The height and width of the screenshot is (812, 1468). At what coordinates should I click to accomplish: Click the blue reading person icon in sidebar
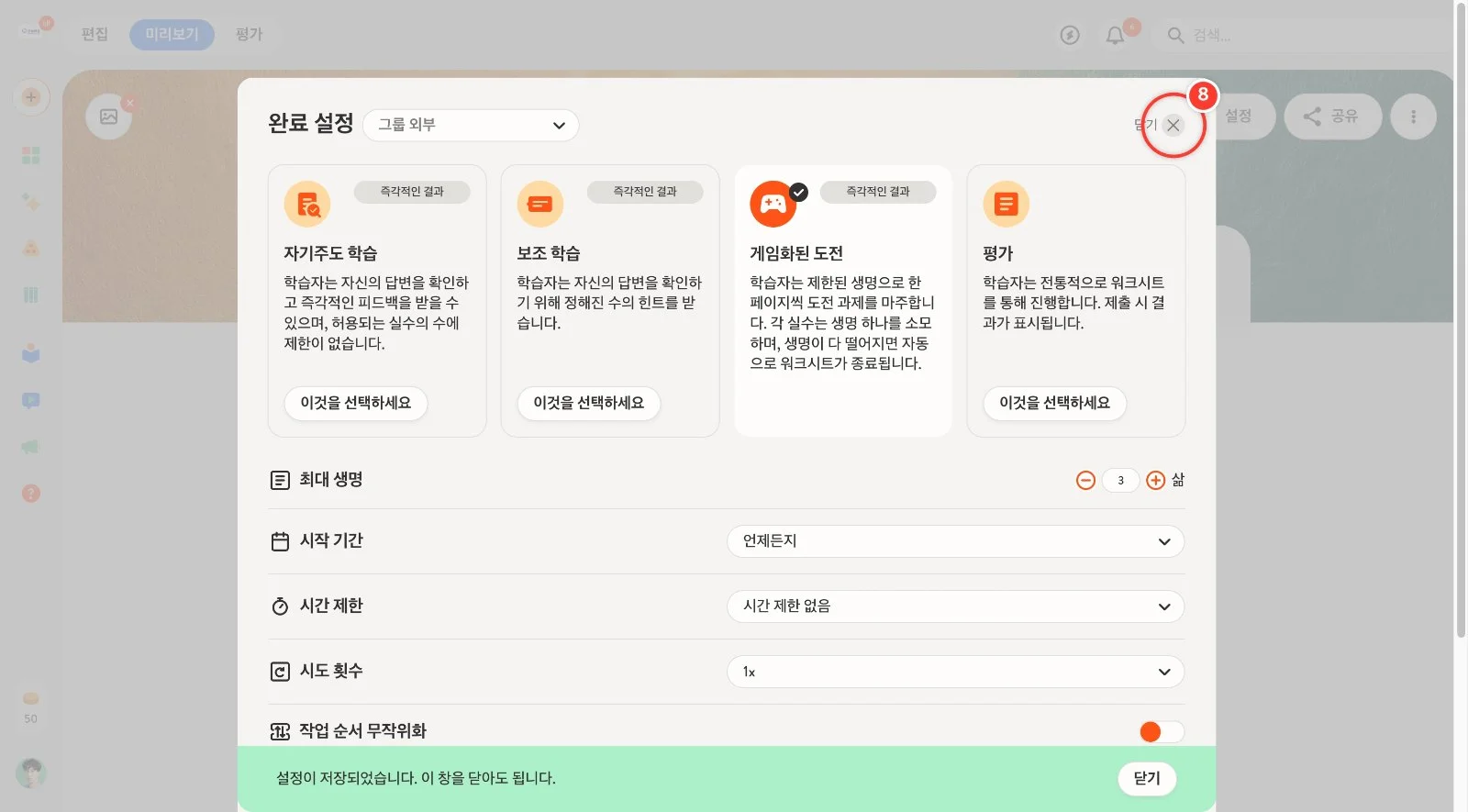tap(31, 353)
